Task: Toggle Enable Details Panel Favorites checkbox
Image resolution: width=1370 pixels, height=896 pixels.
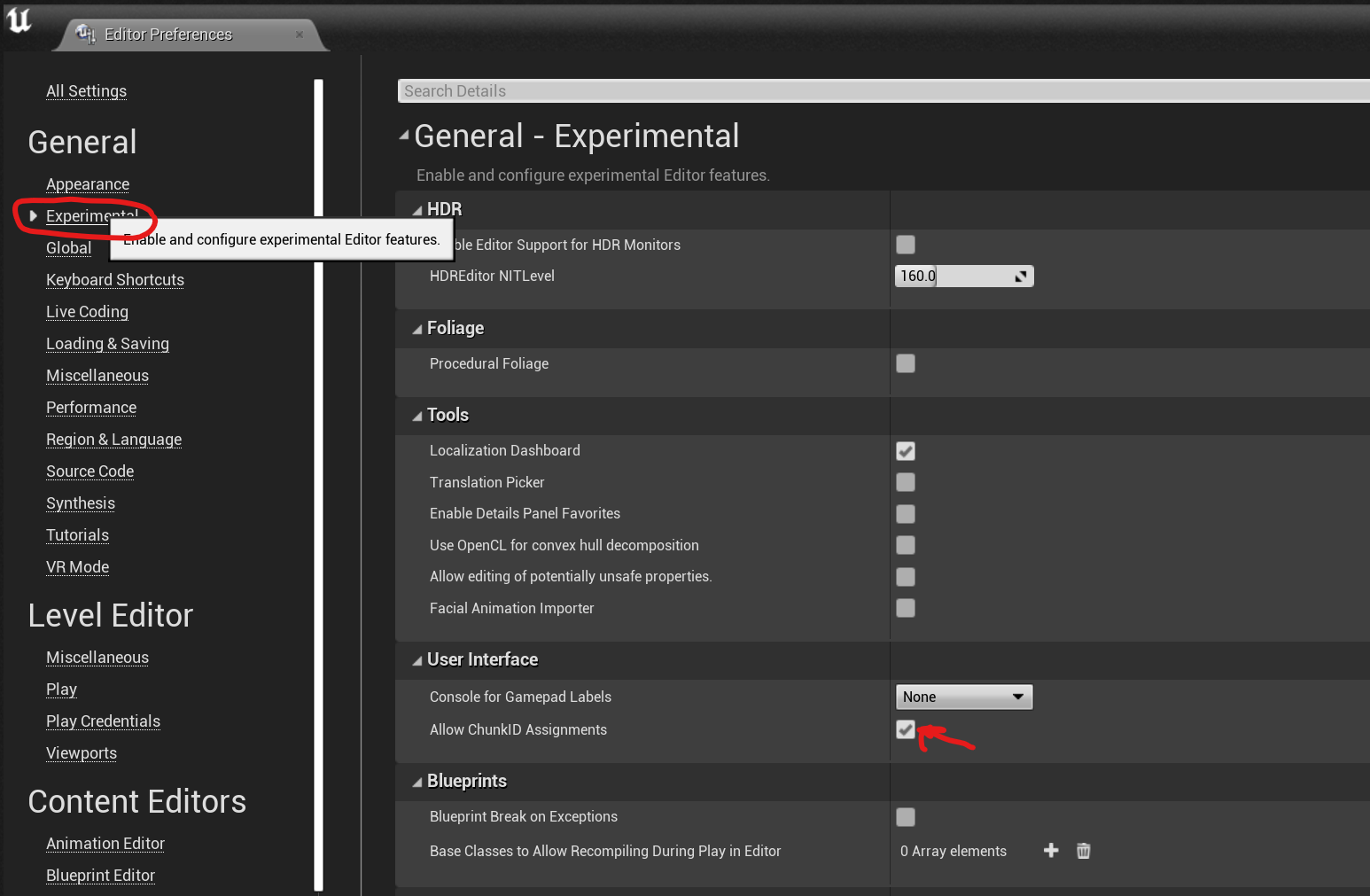Action: 906,514
